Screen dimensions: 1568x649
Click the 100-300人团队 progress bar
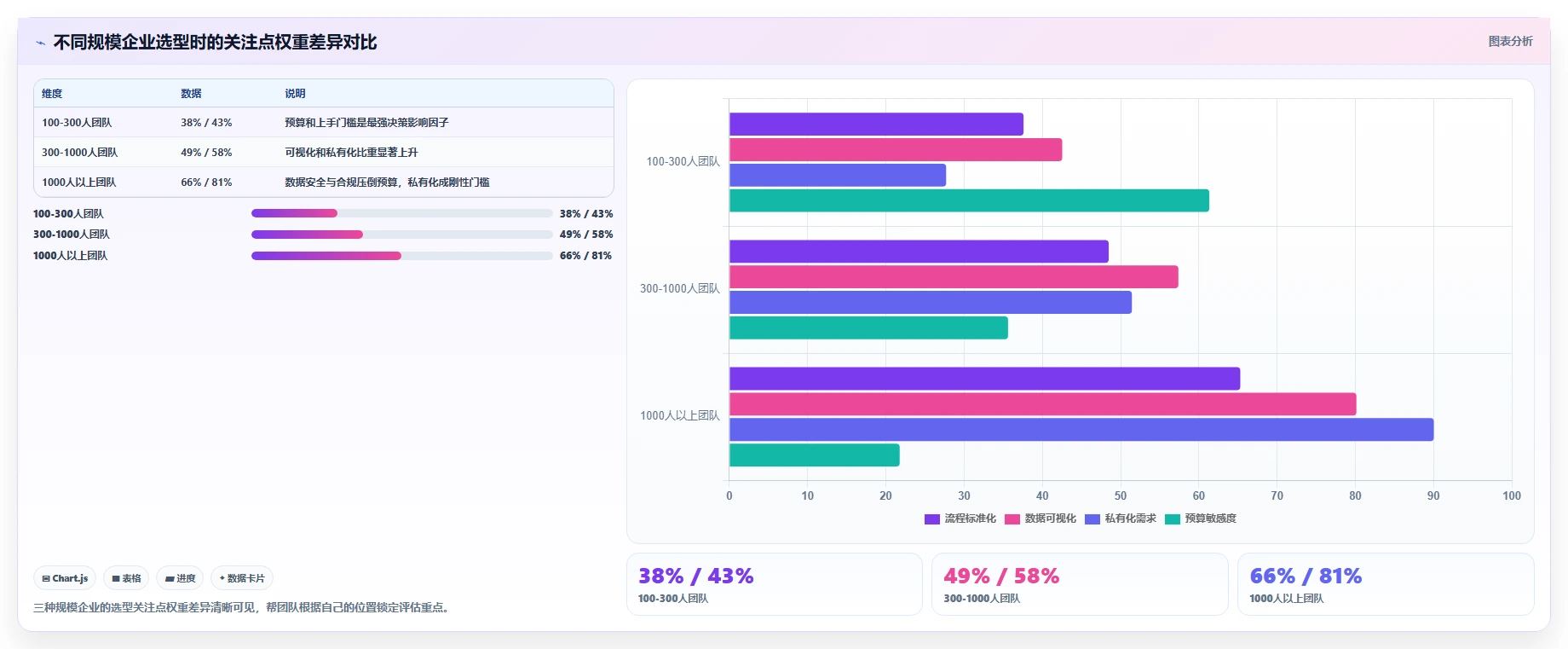pos(402,213)
